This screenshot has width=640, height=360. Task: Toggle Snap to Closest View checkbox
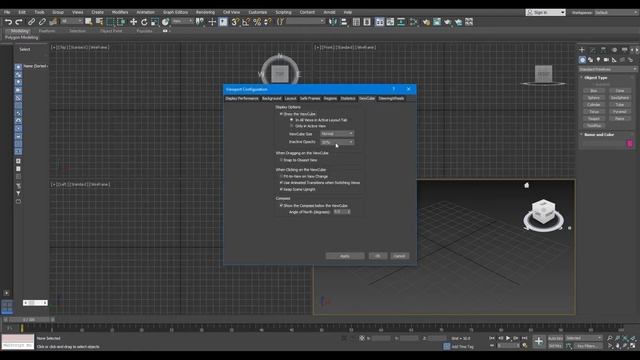tap(281, 160)
